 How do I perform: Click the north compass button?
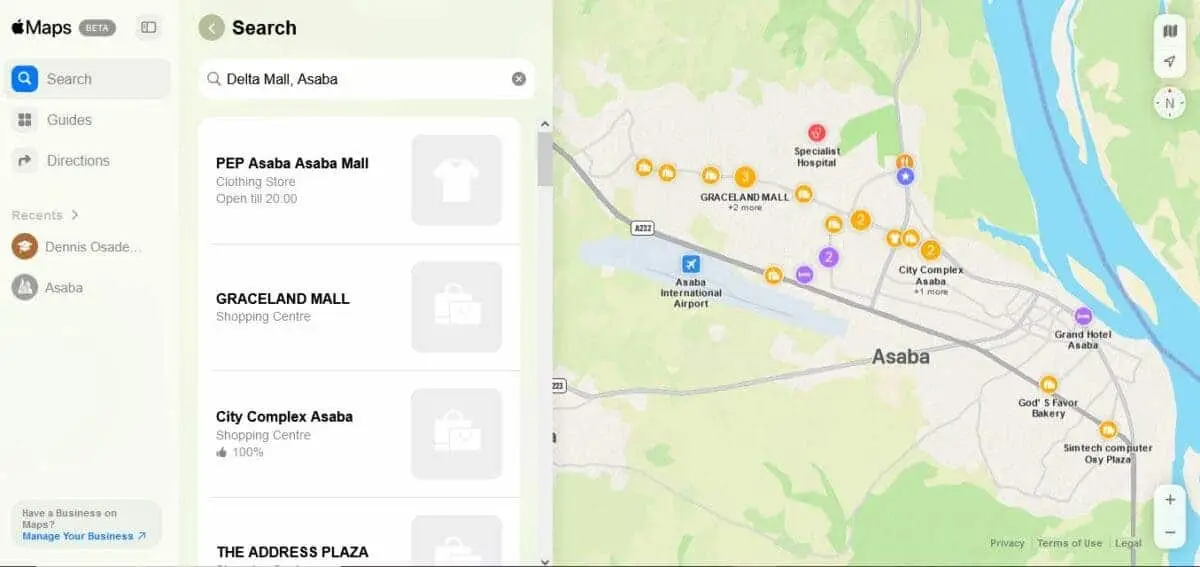point(1169,102)
